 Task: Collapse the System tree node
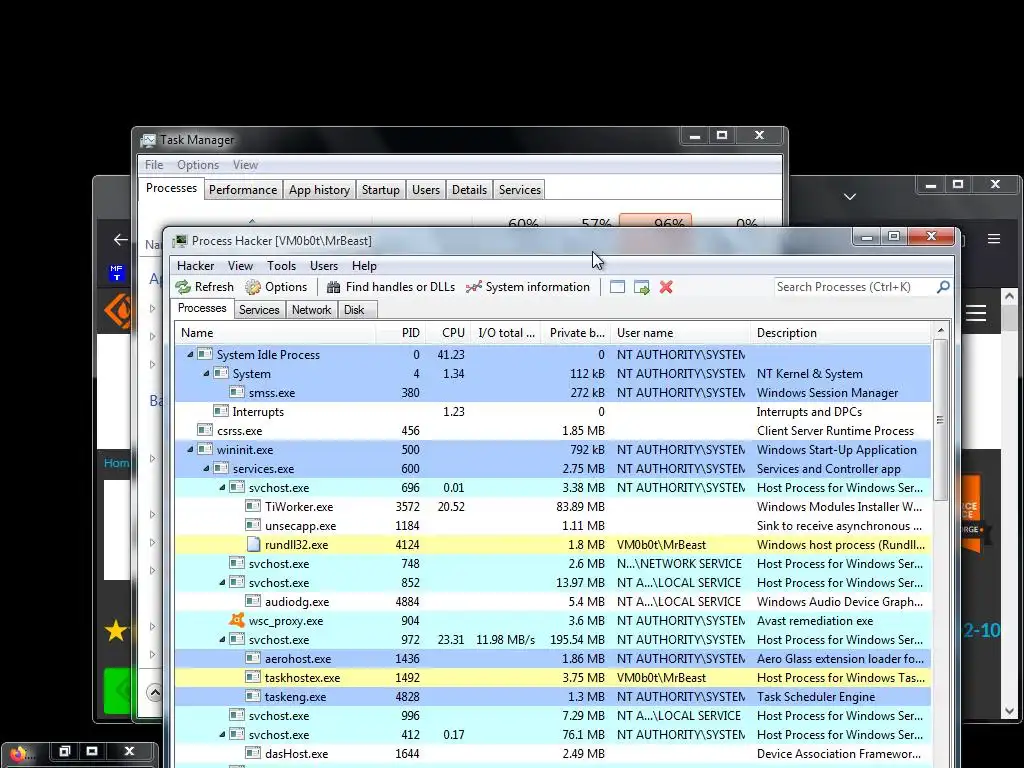coord(206,374)
